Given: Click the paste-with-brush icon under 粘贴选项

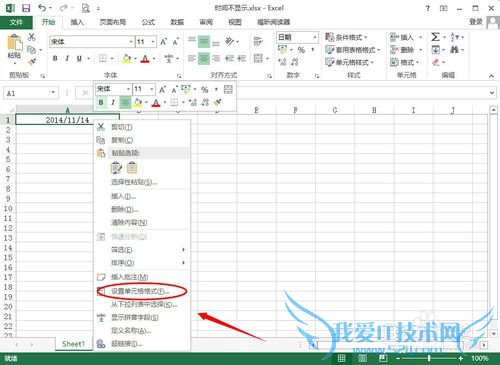Looking at the screenshot, I should tap(116, 167).
